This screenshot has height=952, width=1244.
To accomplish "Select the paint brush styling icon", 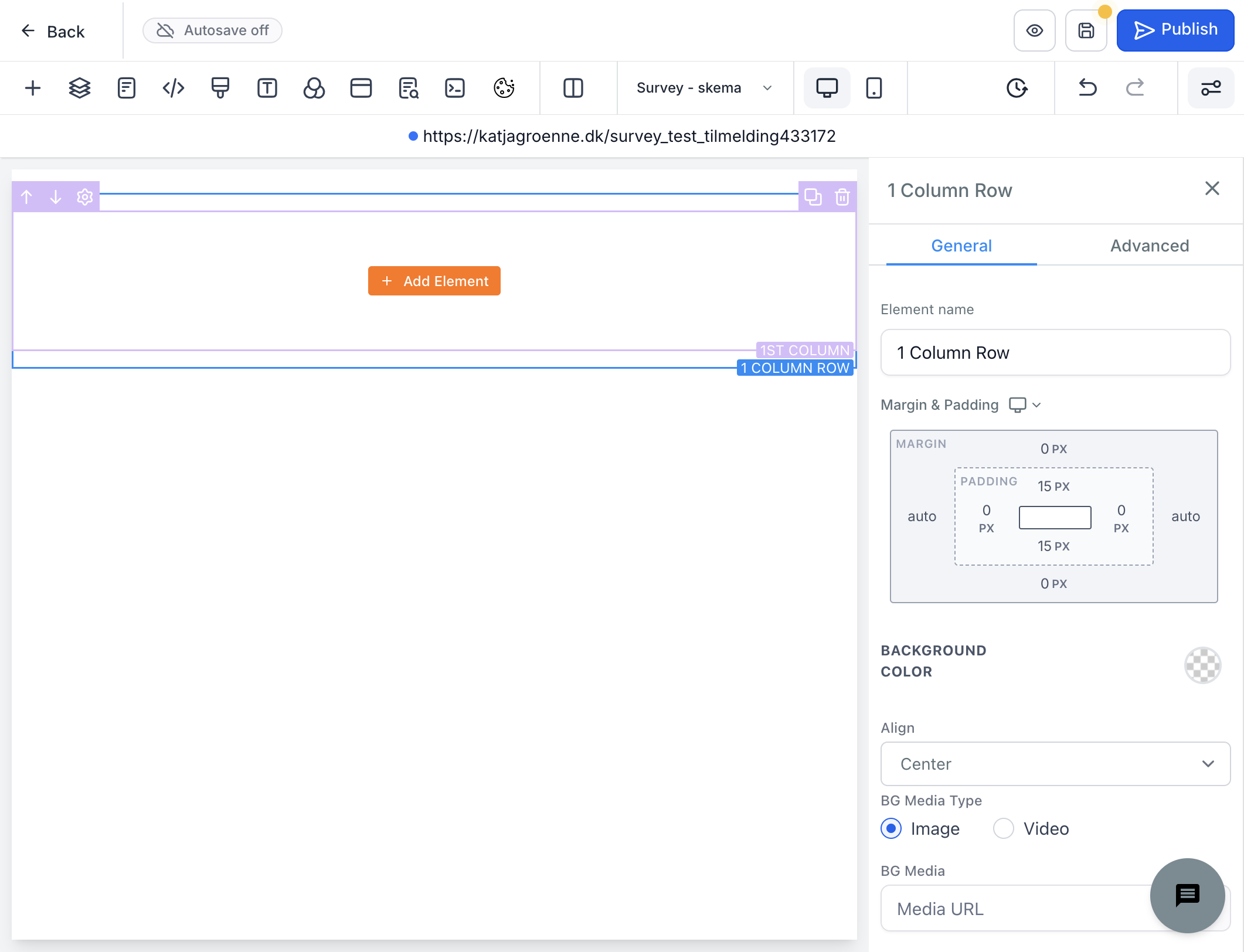I will (x=220, y=88).
